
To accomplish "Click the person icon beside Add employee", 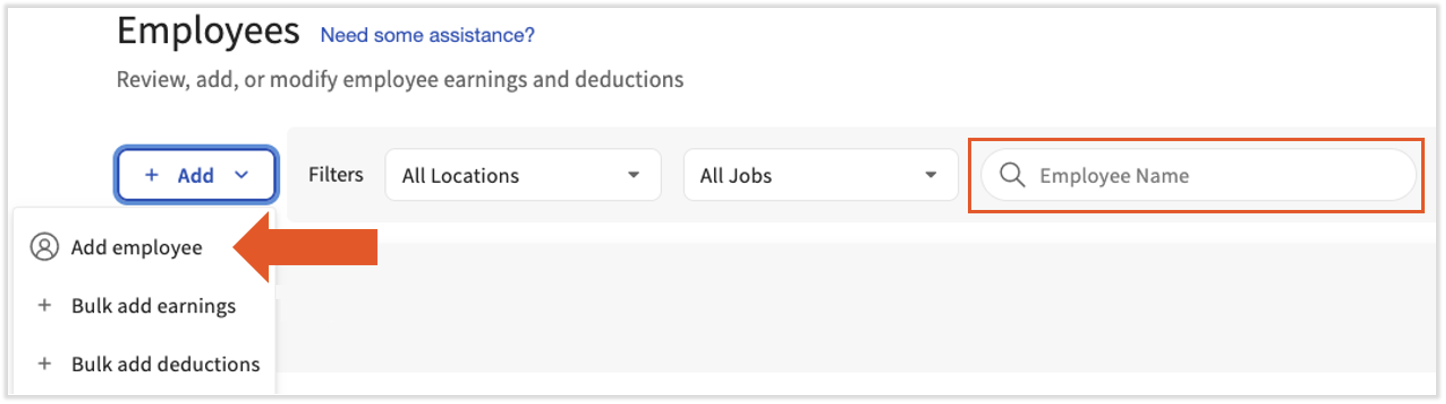I will click(44, 247).
